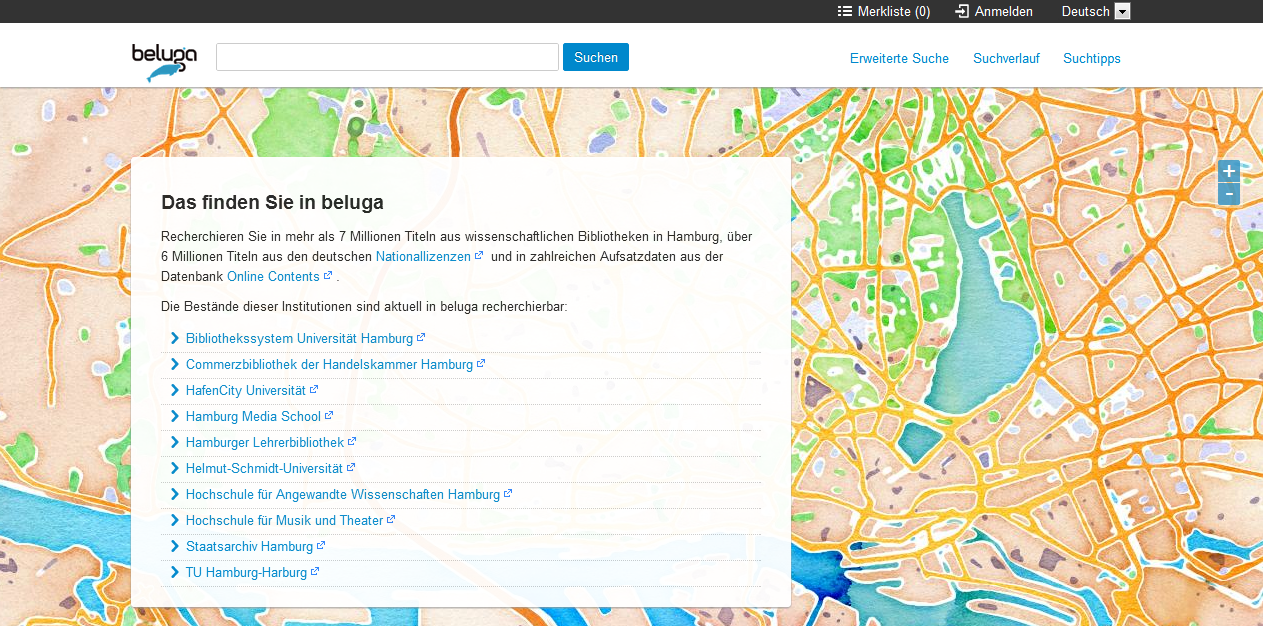Click chevron beside Helmut-Schmidt-Universität
The image size is (1263, 626).
coord(175,468)
